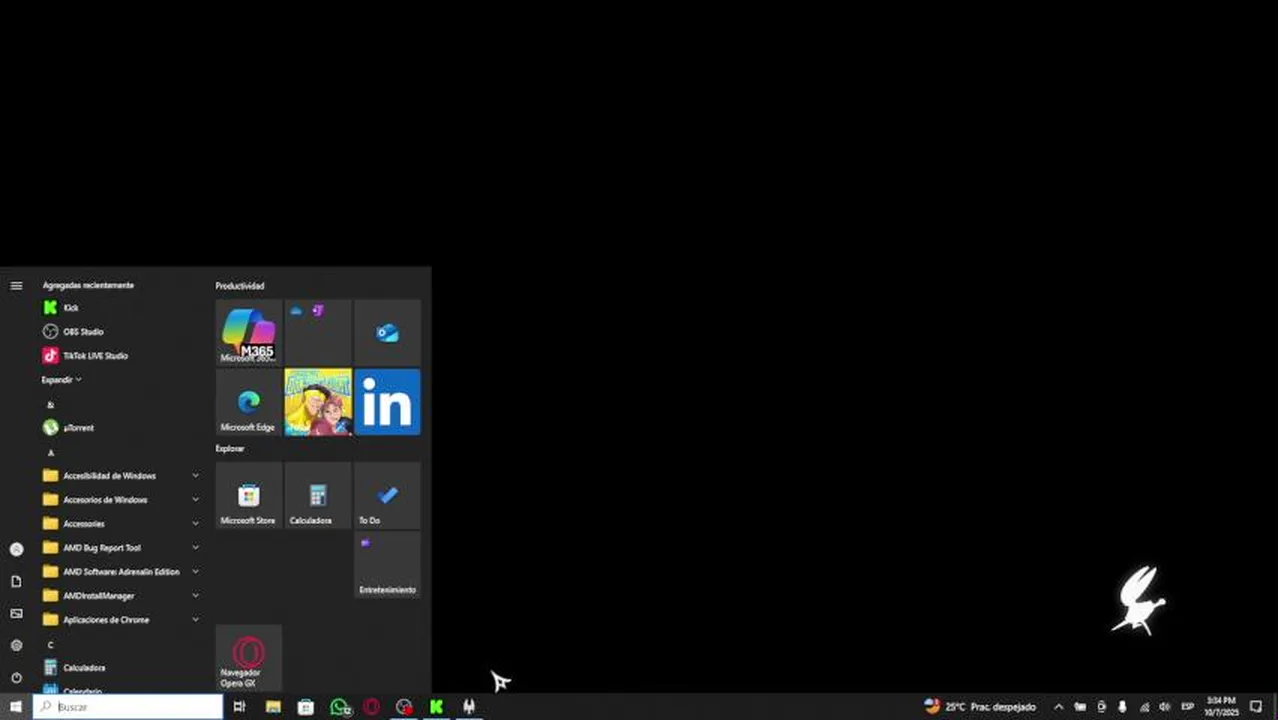Screen dimensions: 1278x720
Task: Click the '&' letter group header
Action: click(50, 405)
